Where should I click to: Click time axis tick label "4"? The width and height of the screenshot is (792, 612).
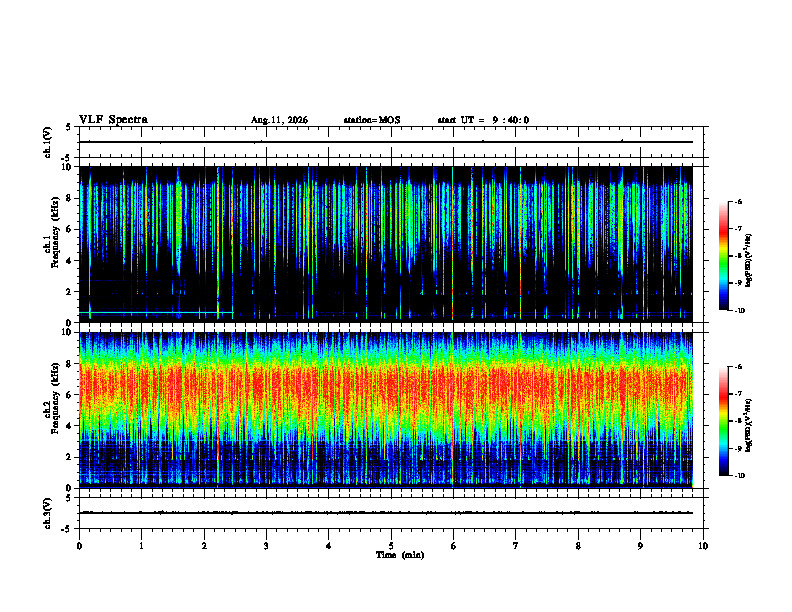[329, 546]
